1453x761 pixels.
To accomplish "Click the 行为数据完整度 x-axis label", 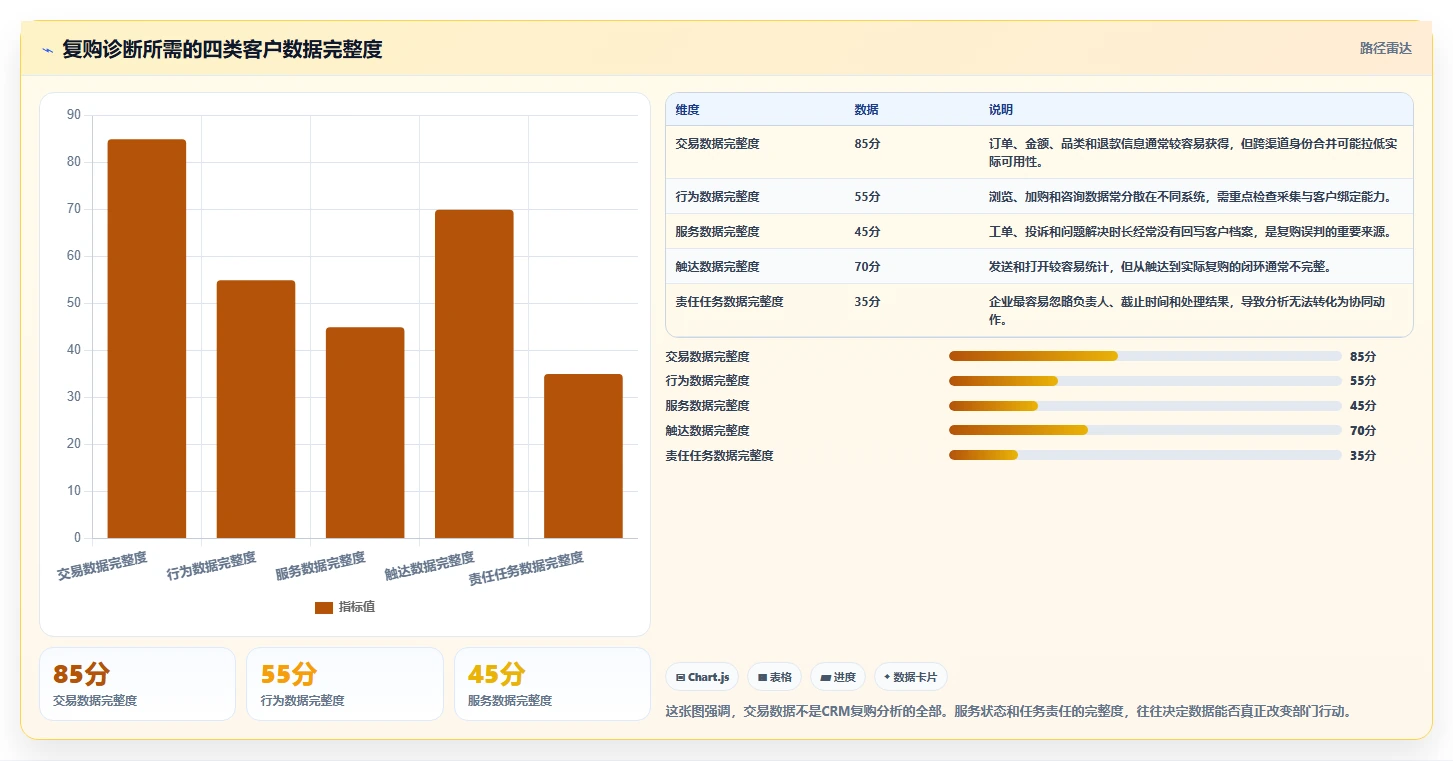I will (x=211, y=565).
